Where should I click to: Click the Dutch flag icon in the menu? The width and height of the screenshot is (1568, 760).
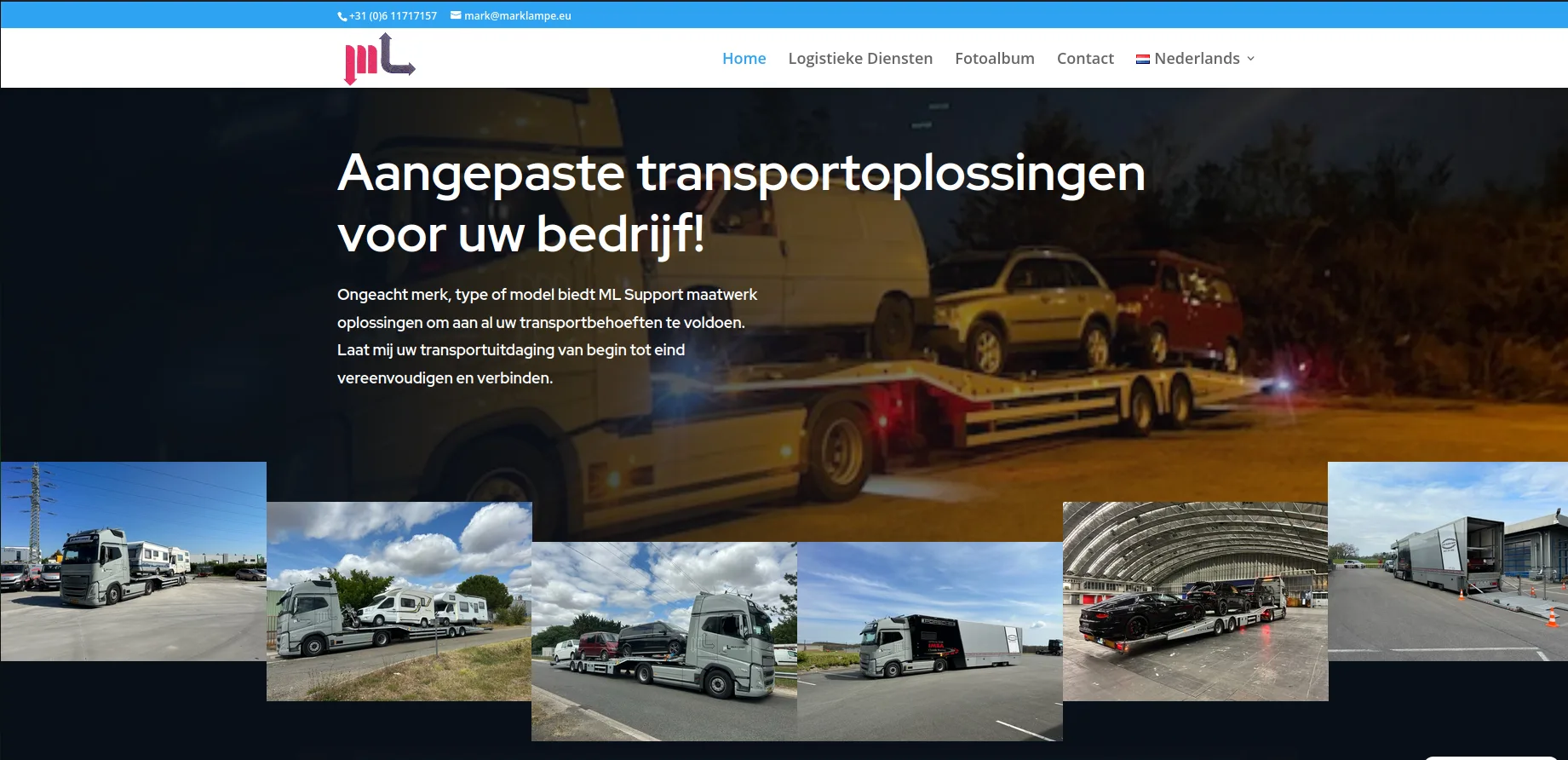pyautogui.click(x=1143, y=59)
